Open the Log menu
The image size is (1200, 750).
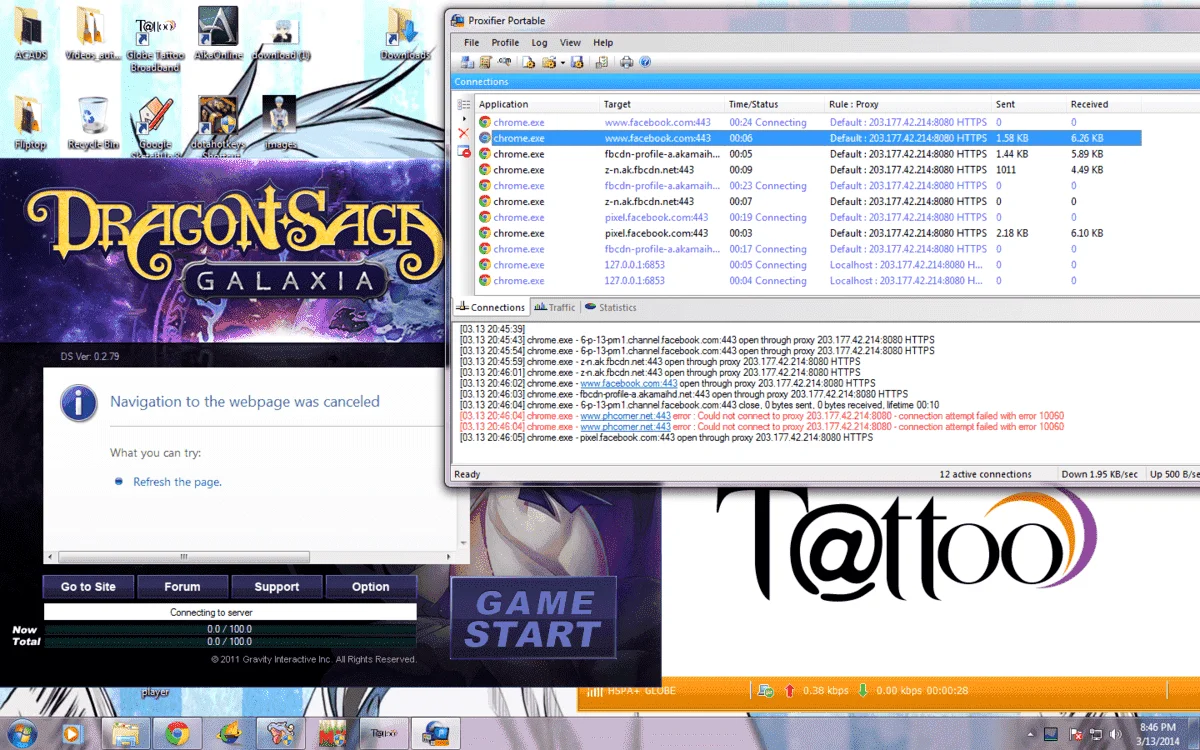pos(539,43)
